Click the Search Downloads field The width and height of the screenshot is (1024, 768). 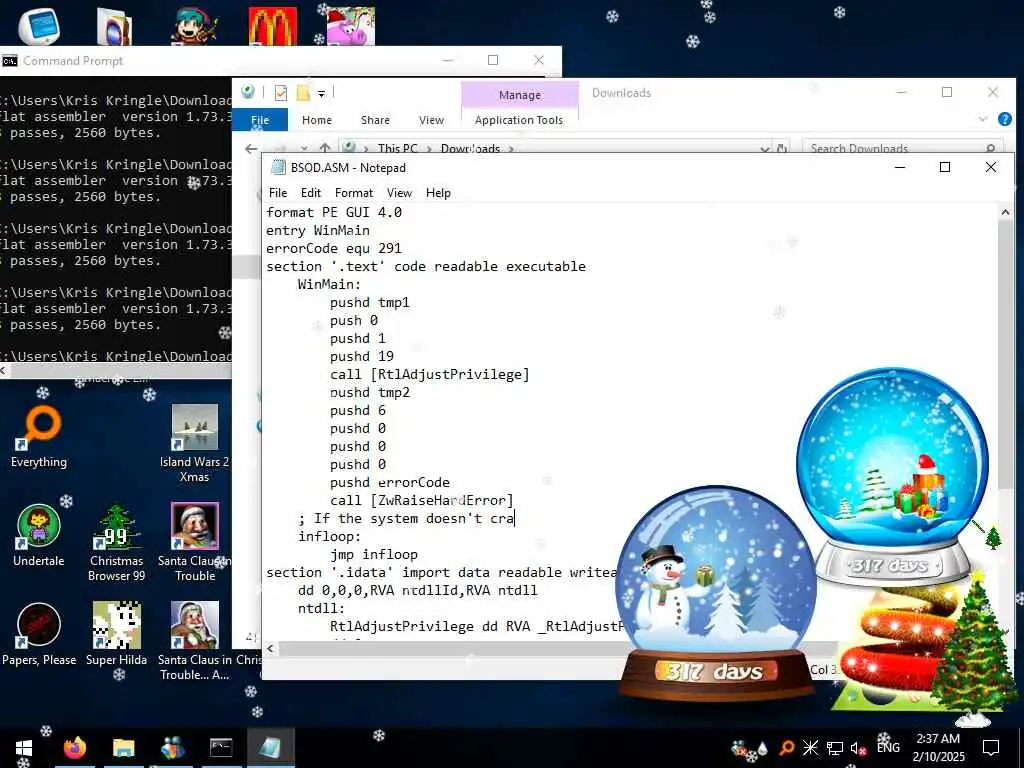(904, 148)
